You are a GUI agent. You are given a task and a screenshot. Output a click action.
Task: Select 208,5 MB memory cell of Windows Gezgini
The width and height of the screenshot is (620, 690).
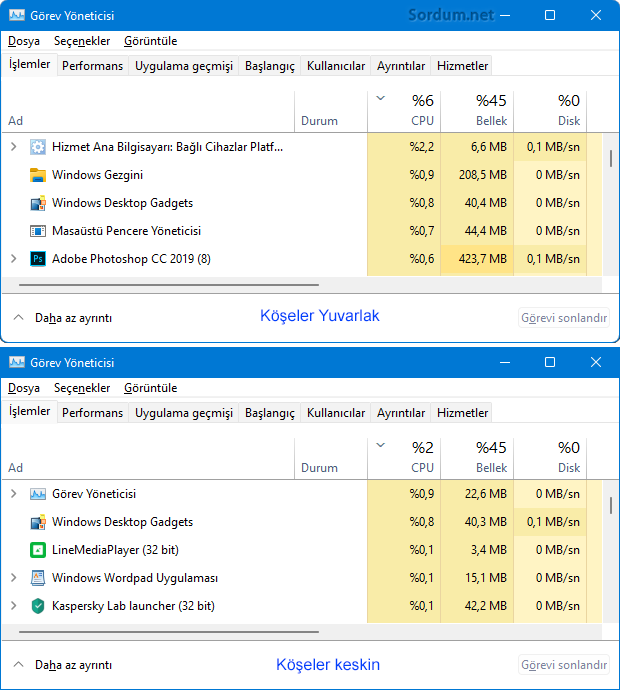click(x=477, y=175)
